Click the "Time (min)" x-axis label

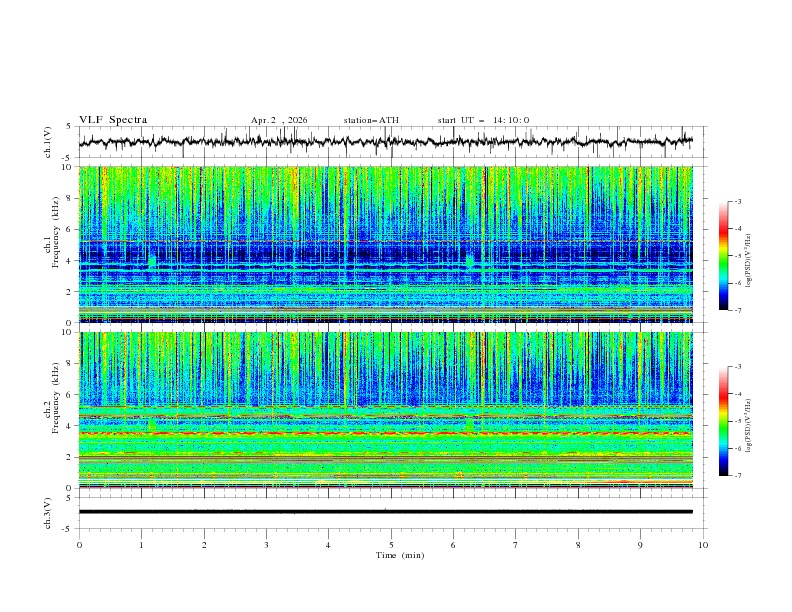pos(400,555)
